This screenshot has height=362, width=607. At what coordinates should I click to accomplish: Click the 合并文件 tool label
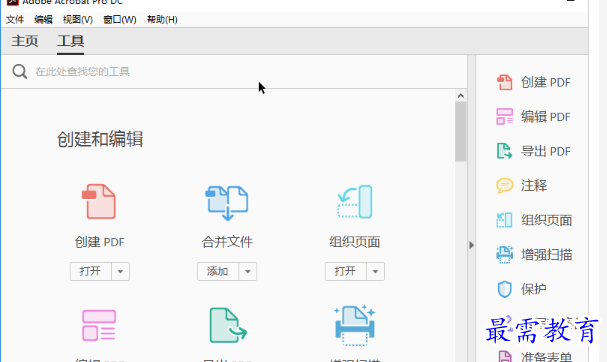[x=227, y=242]
